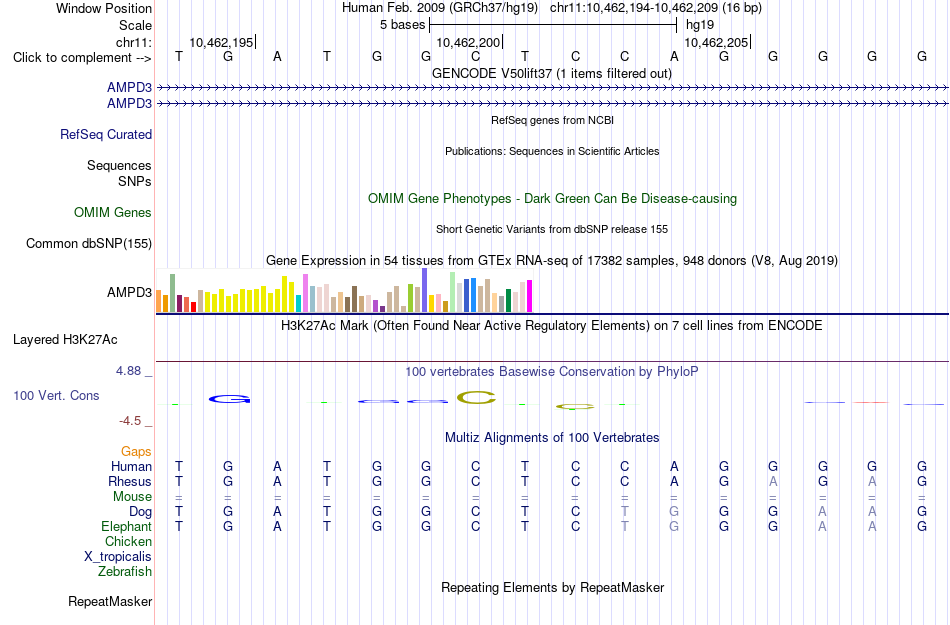
Task: Select the 'Rhesus' species label
Action: pyautogui.click(x=130, y=481)
